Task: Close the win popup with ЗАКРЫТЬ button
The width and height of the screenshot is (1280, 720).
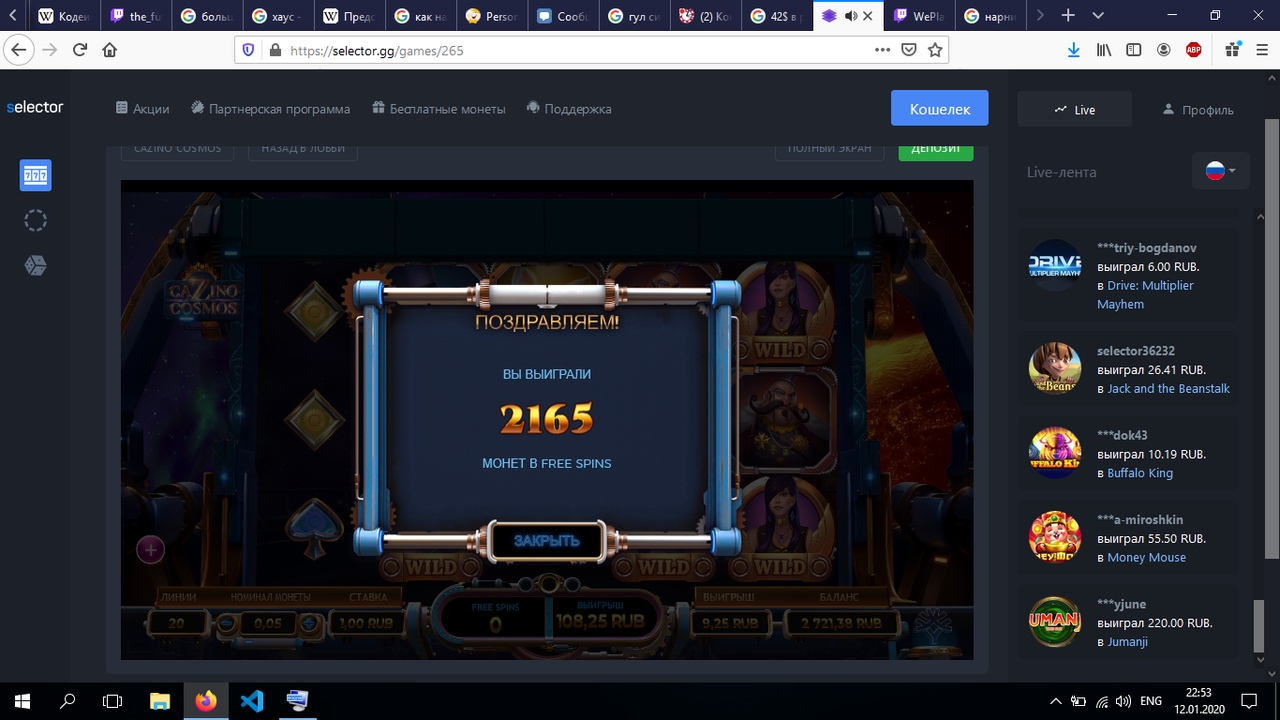Action: pyautogui.click(x=547, y=541)
